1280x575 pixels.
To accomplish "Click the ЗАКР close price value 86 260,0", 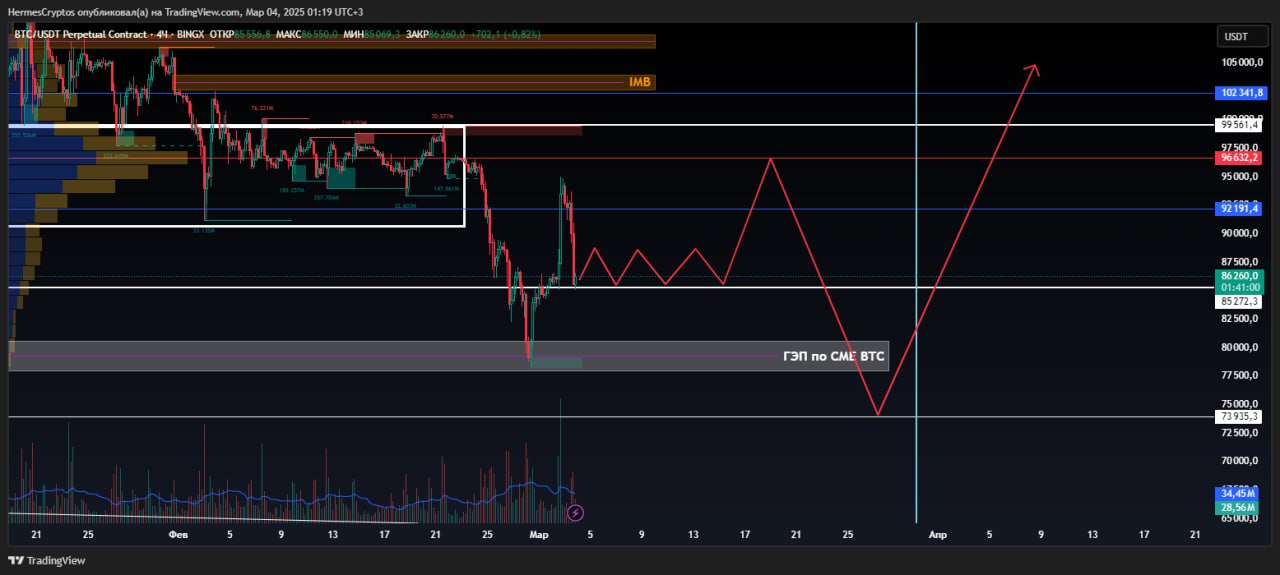I will (447, 34).
